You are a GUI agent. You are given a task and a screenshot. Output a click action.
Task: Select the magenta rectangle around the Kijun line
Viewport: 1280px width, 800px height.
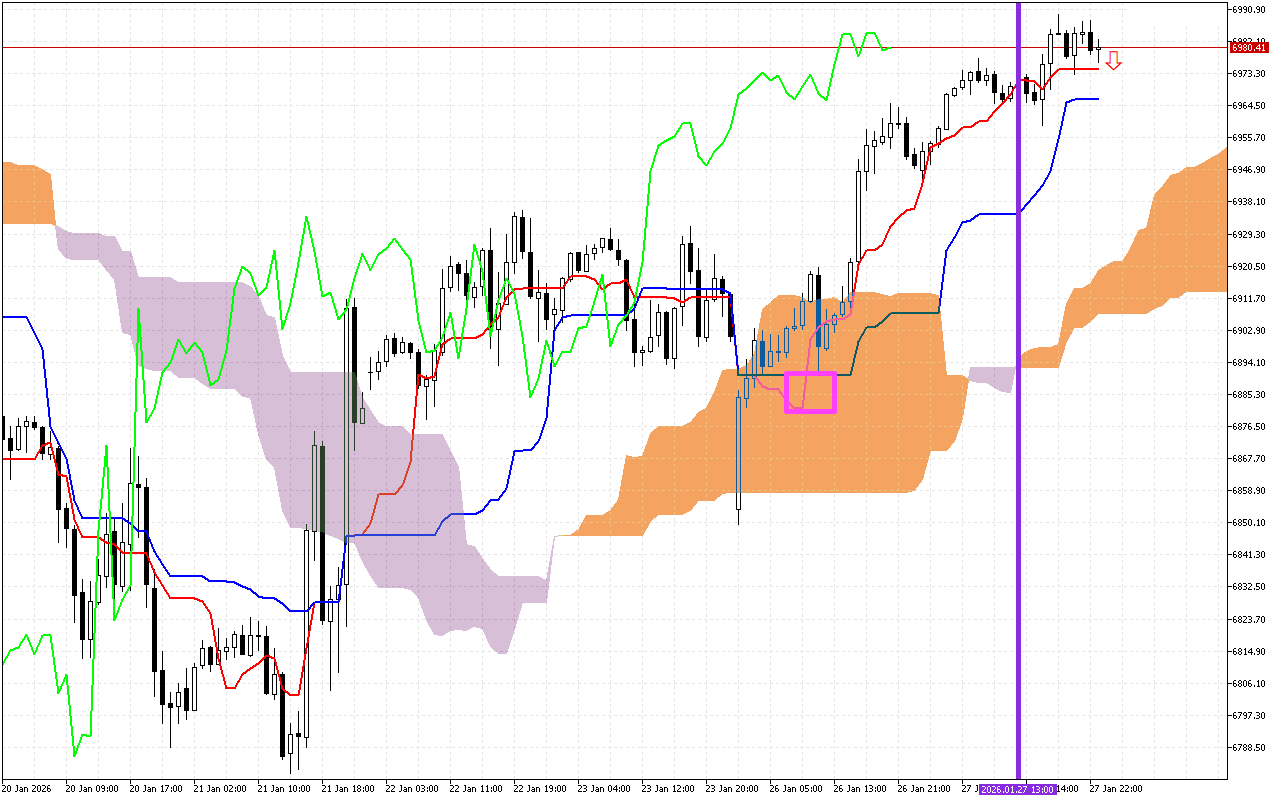tap(811, 390)
